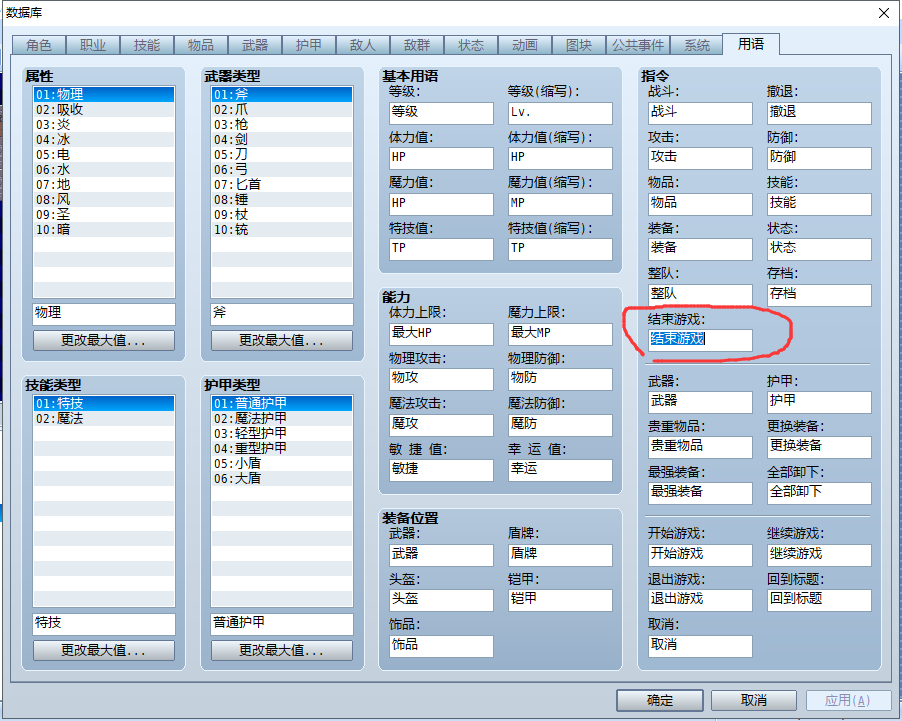902x721 pixels.
Task: Go to the 武器 tab
Action: tap(255, 45)
